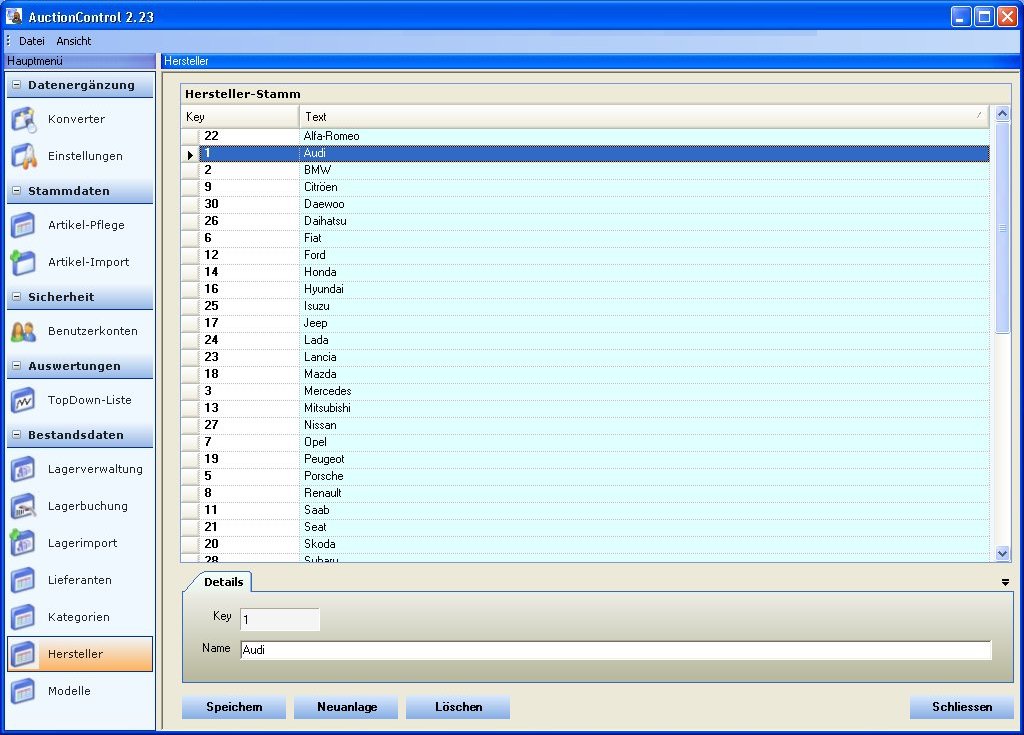This screenshot has height=735, width=1024.
Task: Select the Peugeot row
Action: click(585, 459)
